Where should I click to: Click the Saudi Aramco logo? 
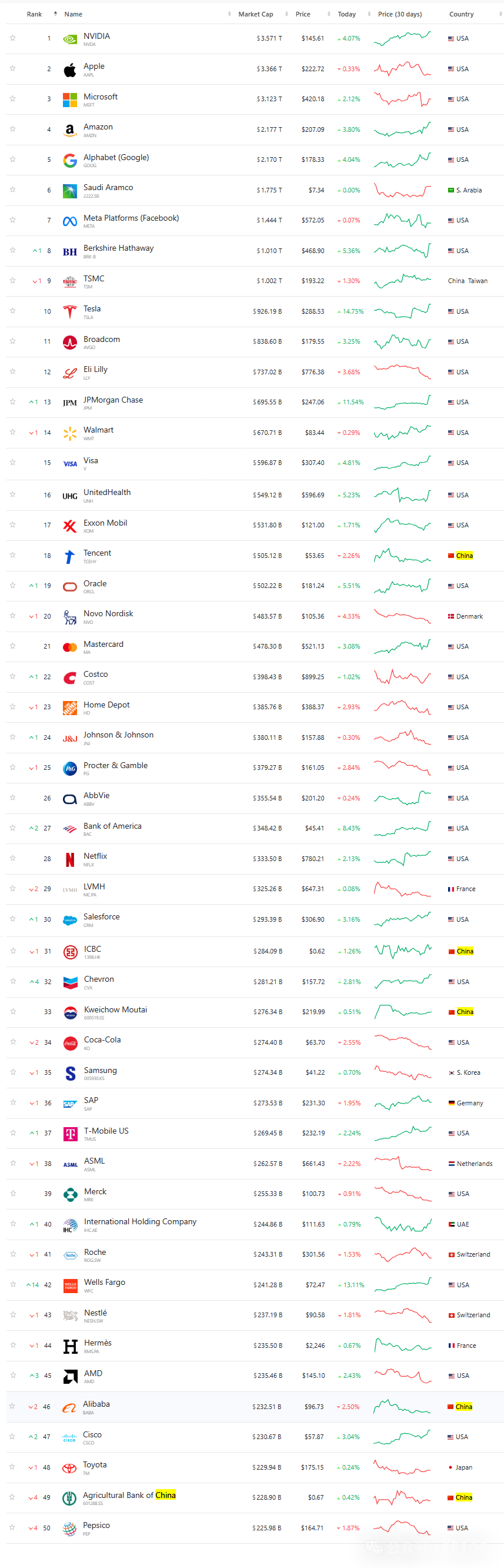70,191
